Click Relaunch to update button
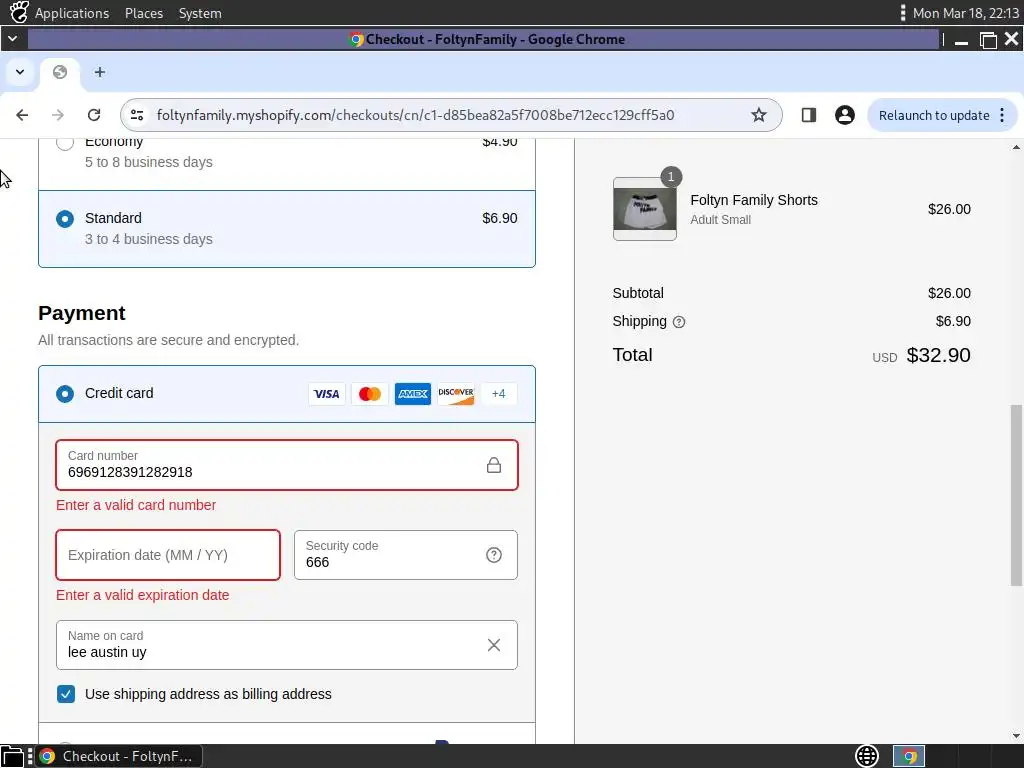This screenshot has width=1024, height=768. pos(934,115)
